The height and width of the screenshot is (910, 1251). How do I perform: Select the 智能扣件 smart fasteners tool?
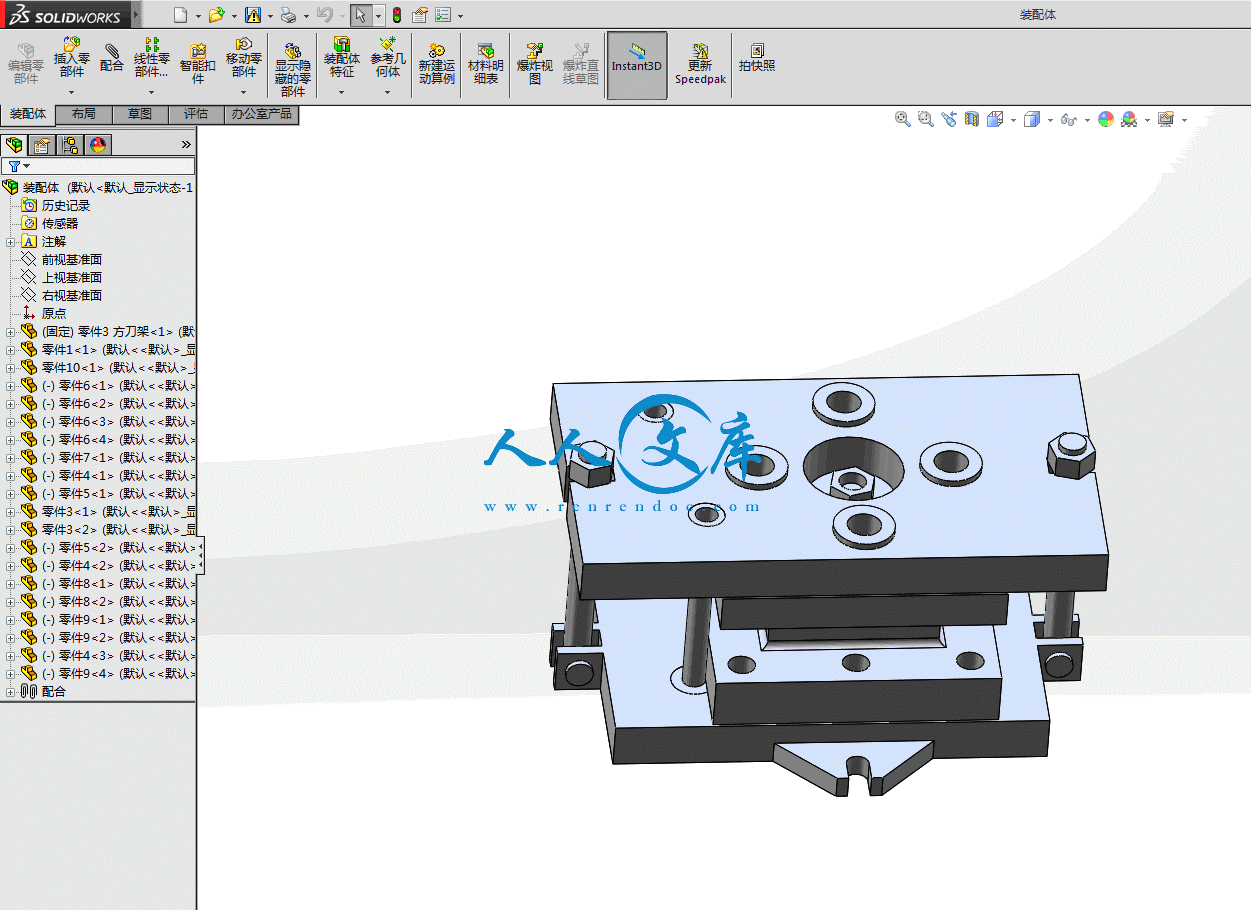198,63
